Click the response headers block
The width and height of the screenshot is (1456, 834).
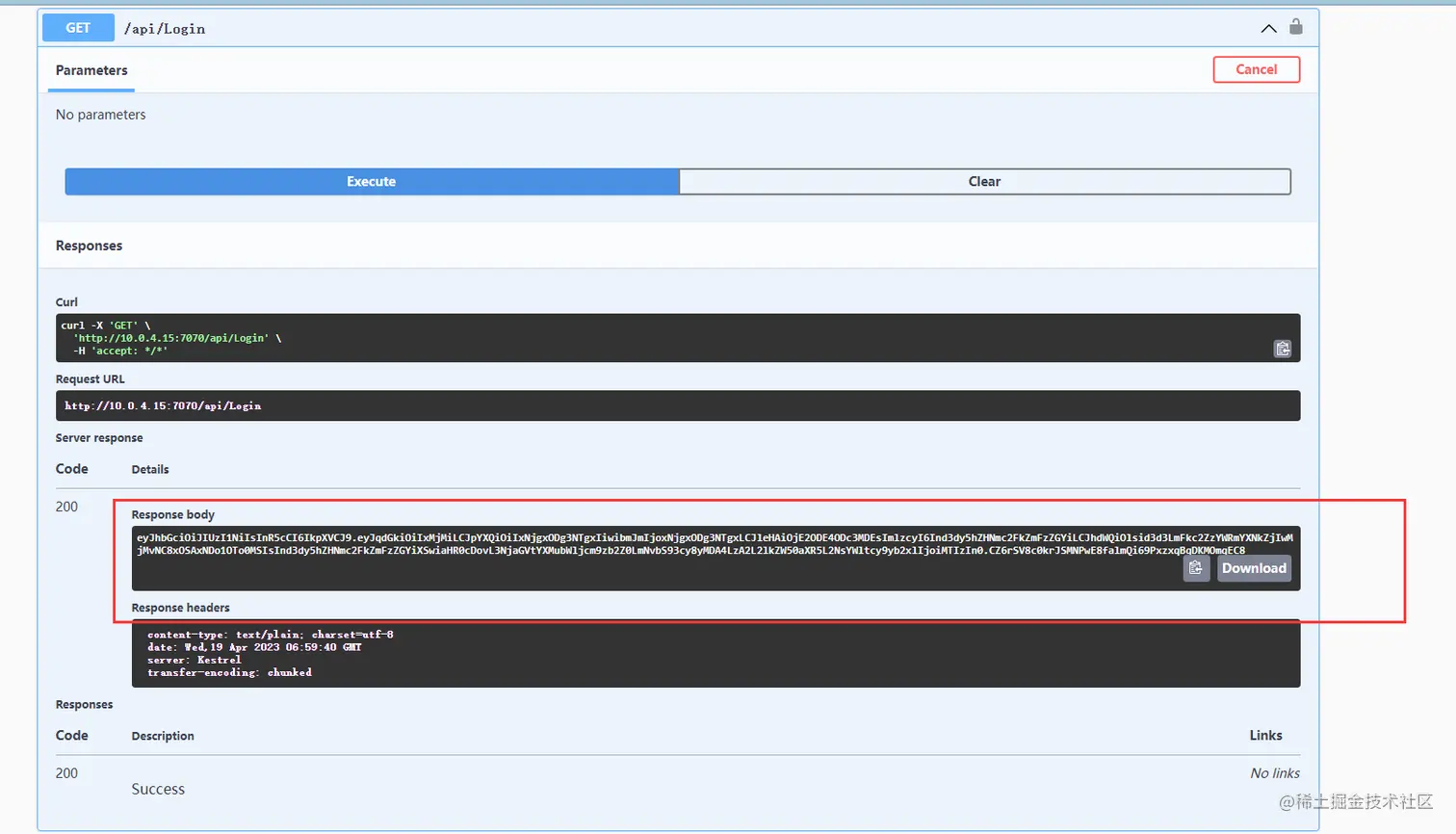[x=716, y=653]
